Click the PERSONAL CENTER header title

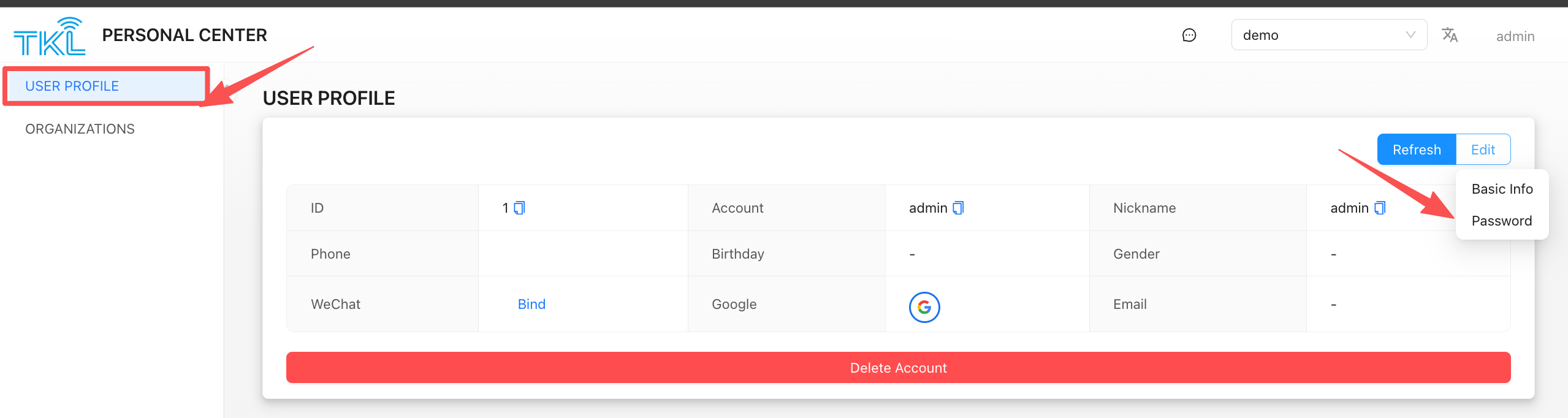(185, 36)
